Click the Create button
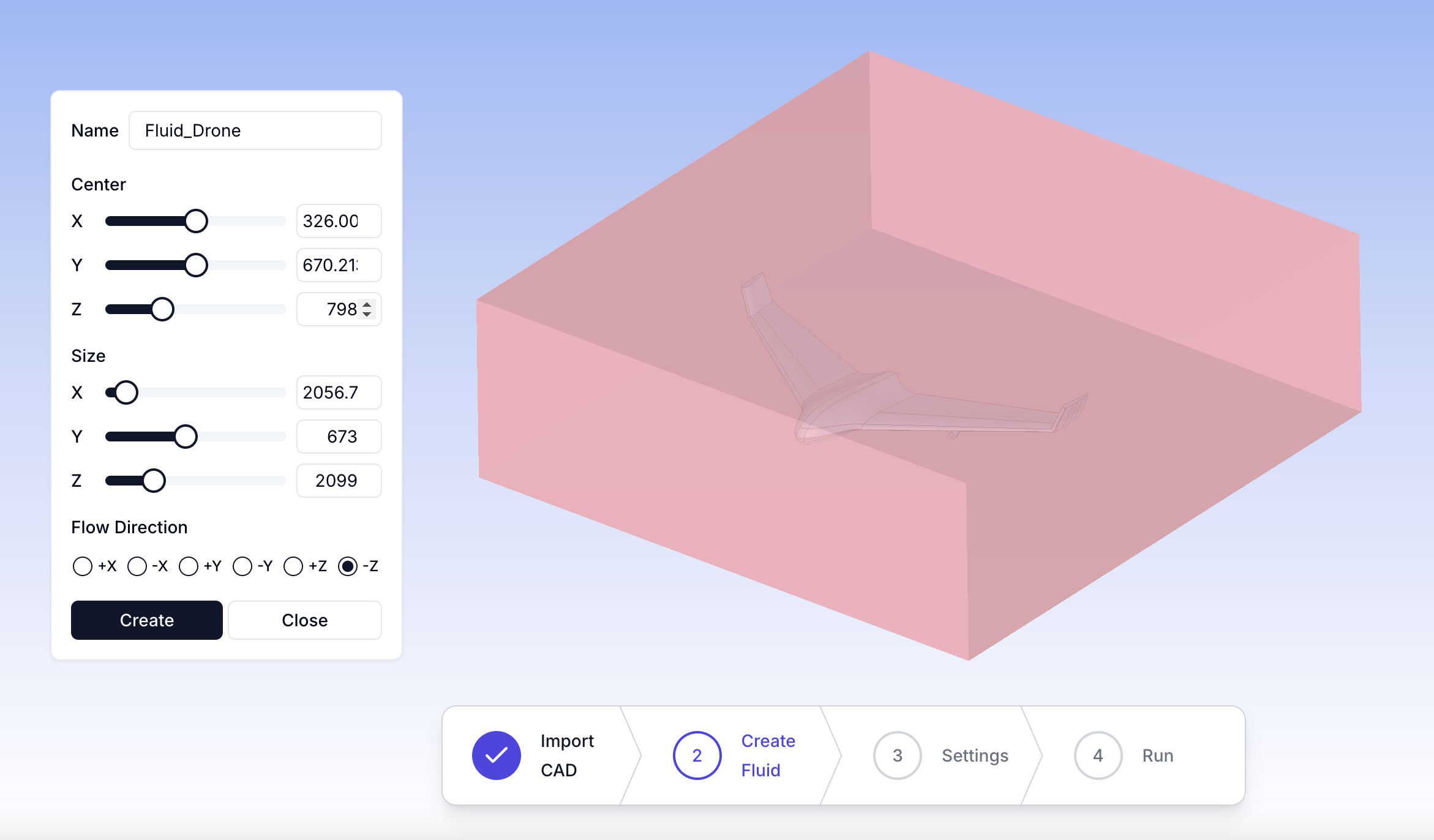 point(147,620)
